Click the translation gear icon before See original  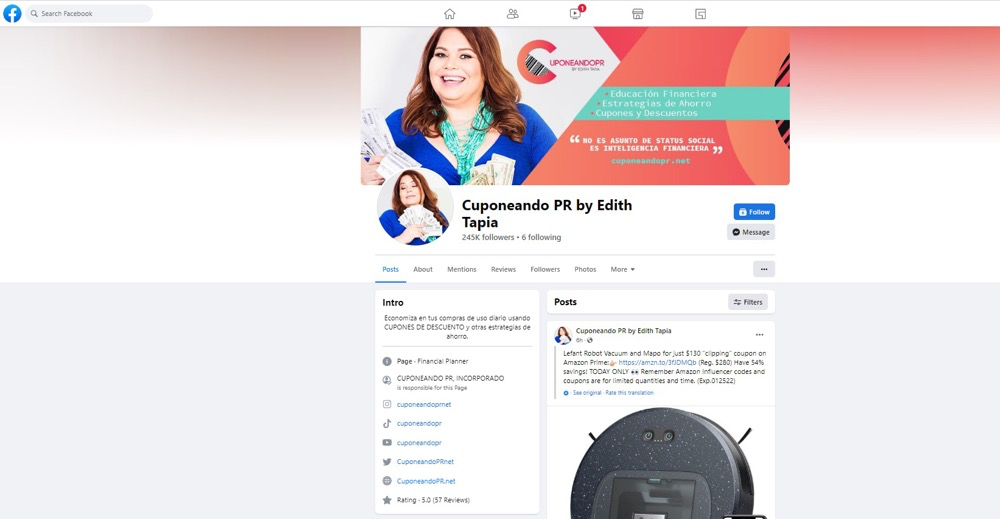pyautogui.click(x=566, y=393)
